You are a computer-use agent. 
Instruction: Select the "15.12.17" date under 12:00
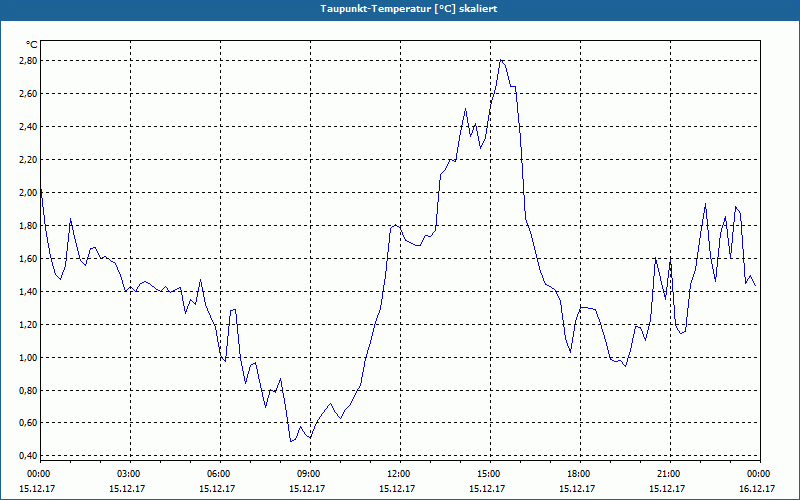tap(397, 488)
